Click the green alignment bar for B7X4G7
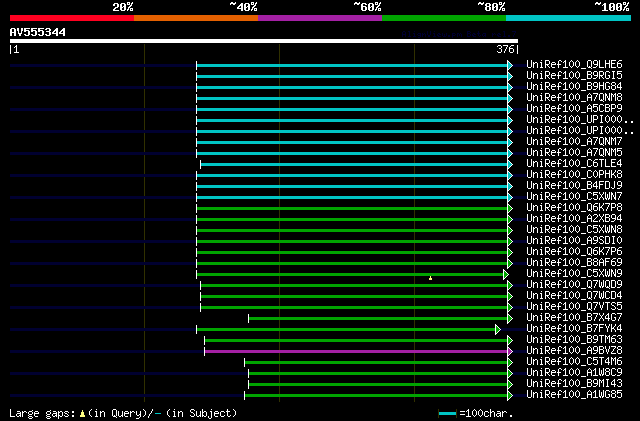 [x=378, y=319]
